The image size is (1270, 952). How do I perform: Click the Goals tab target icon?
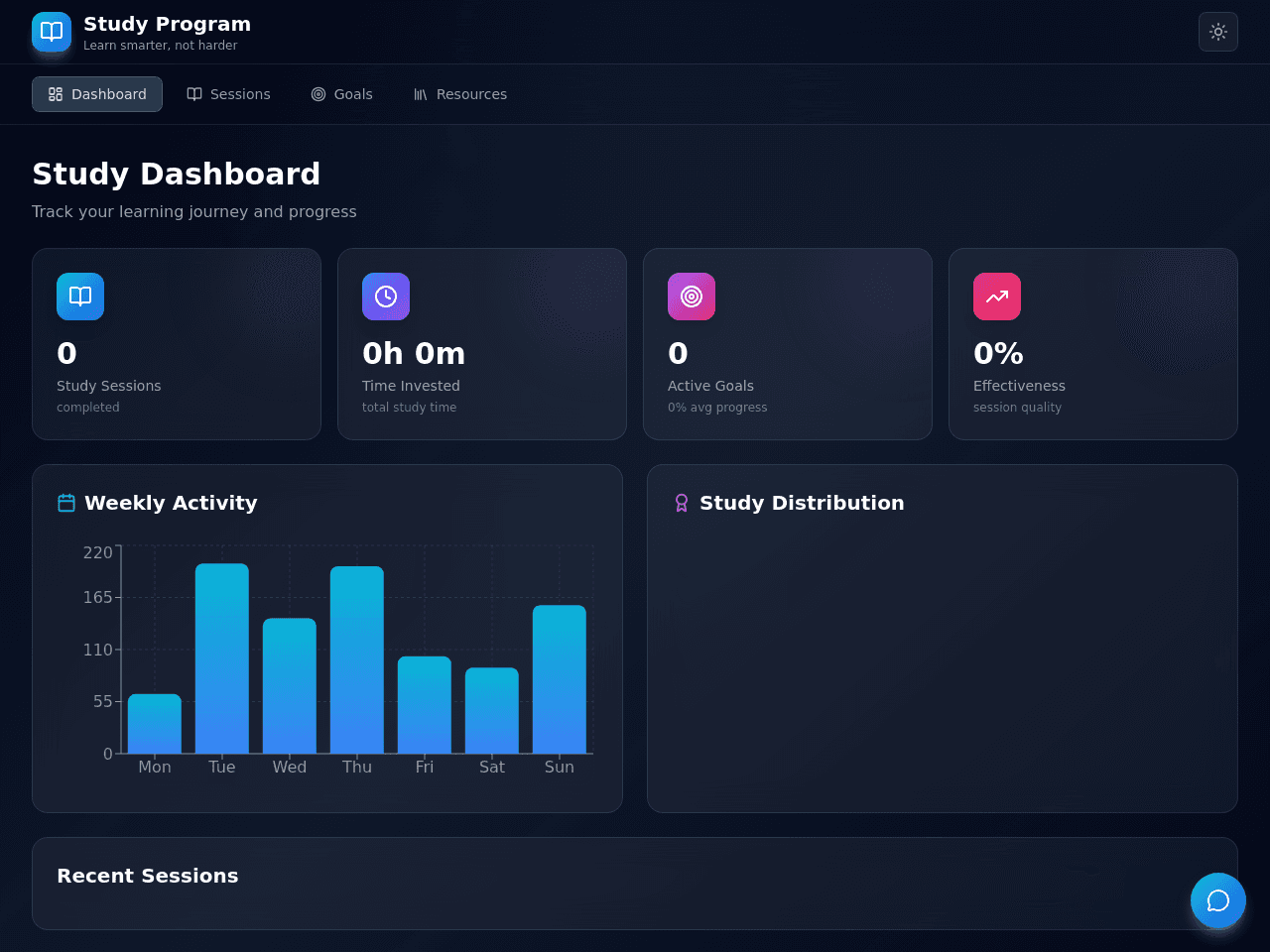point(318,94)
